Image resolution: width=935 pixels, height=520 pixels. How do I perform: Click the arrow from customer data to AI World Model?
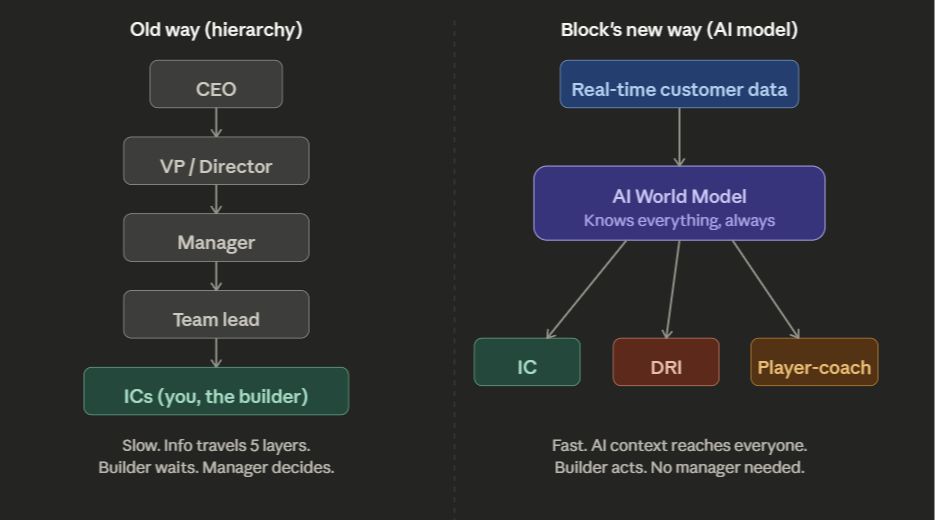click(x=679, y=136)
